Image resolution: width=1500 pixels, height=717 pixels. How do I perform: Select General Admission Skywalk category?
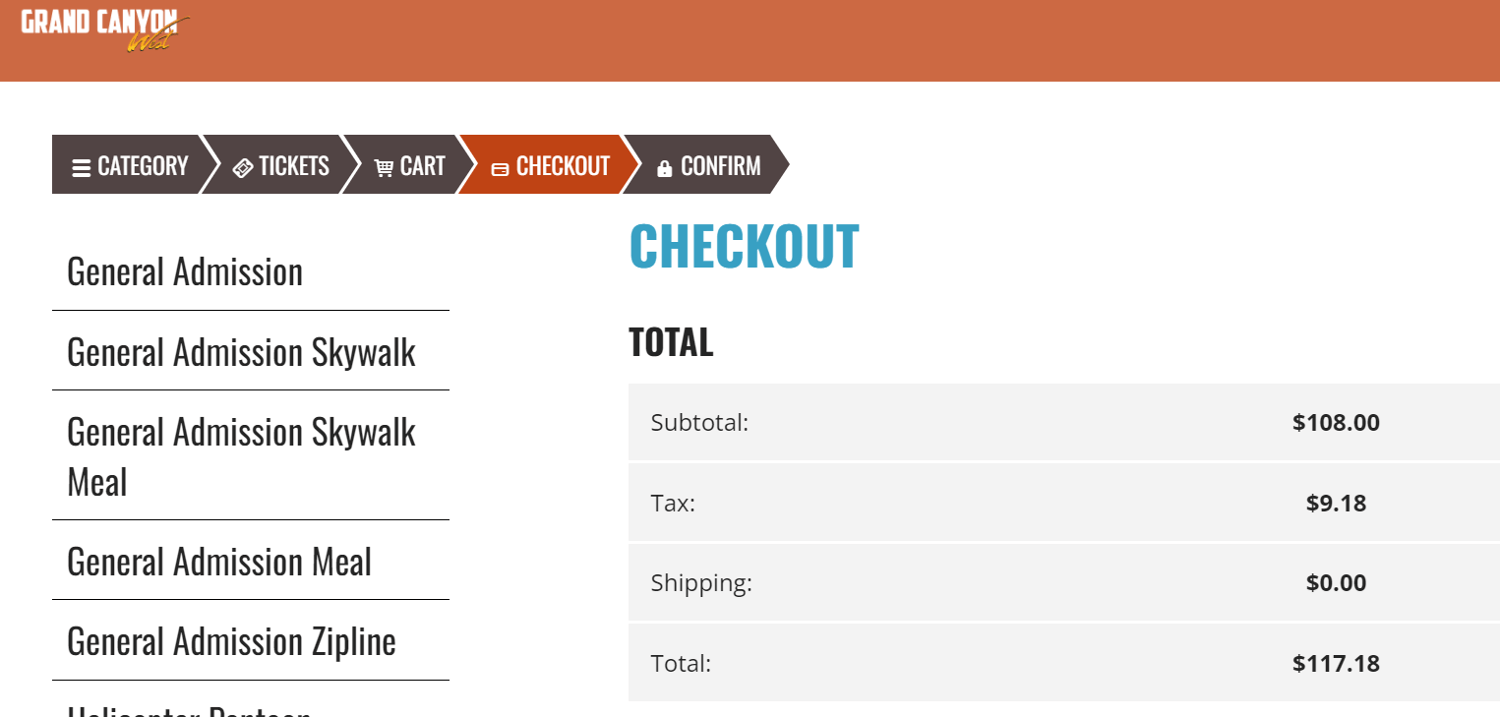[x=240, y=351]
